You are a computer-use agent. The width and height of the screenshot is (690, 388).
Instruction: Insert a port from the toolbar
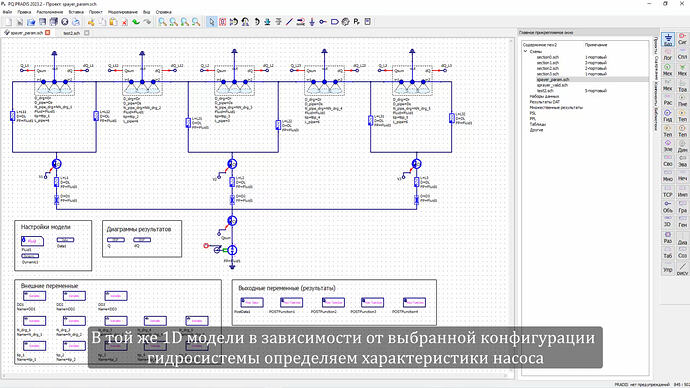point(323,22)
